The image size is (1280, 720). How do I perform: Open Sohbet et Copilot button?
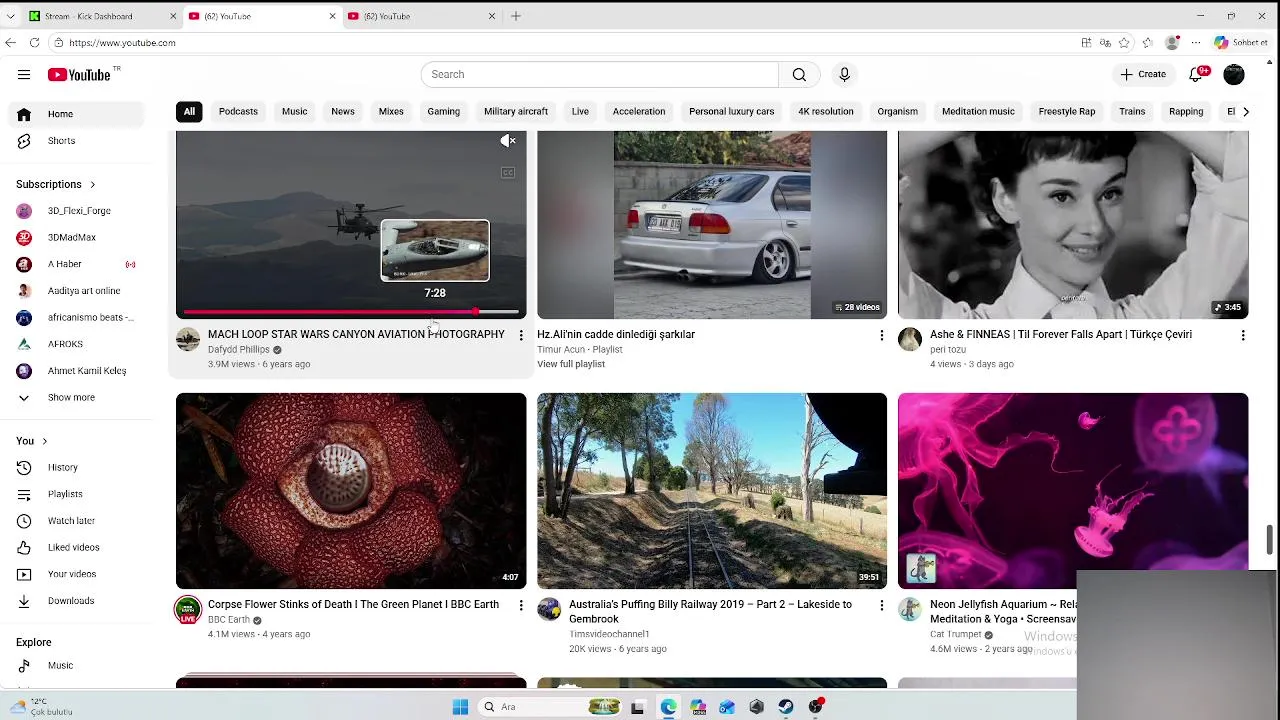(1241, 42)
